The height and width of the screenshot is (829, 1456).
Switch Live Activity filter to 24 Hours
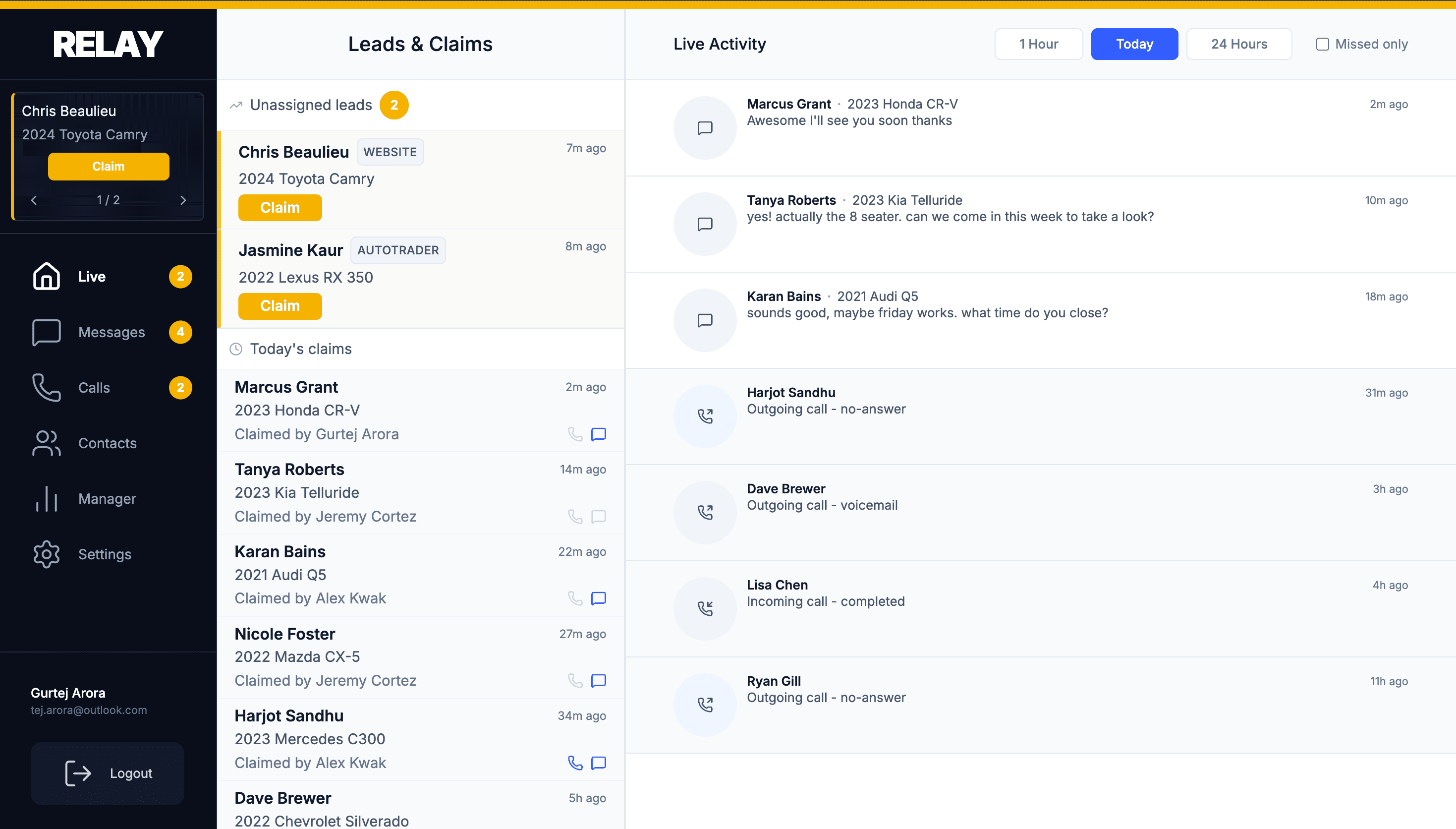[x=1239, y=44]
